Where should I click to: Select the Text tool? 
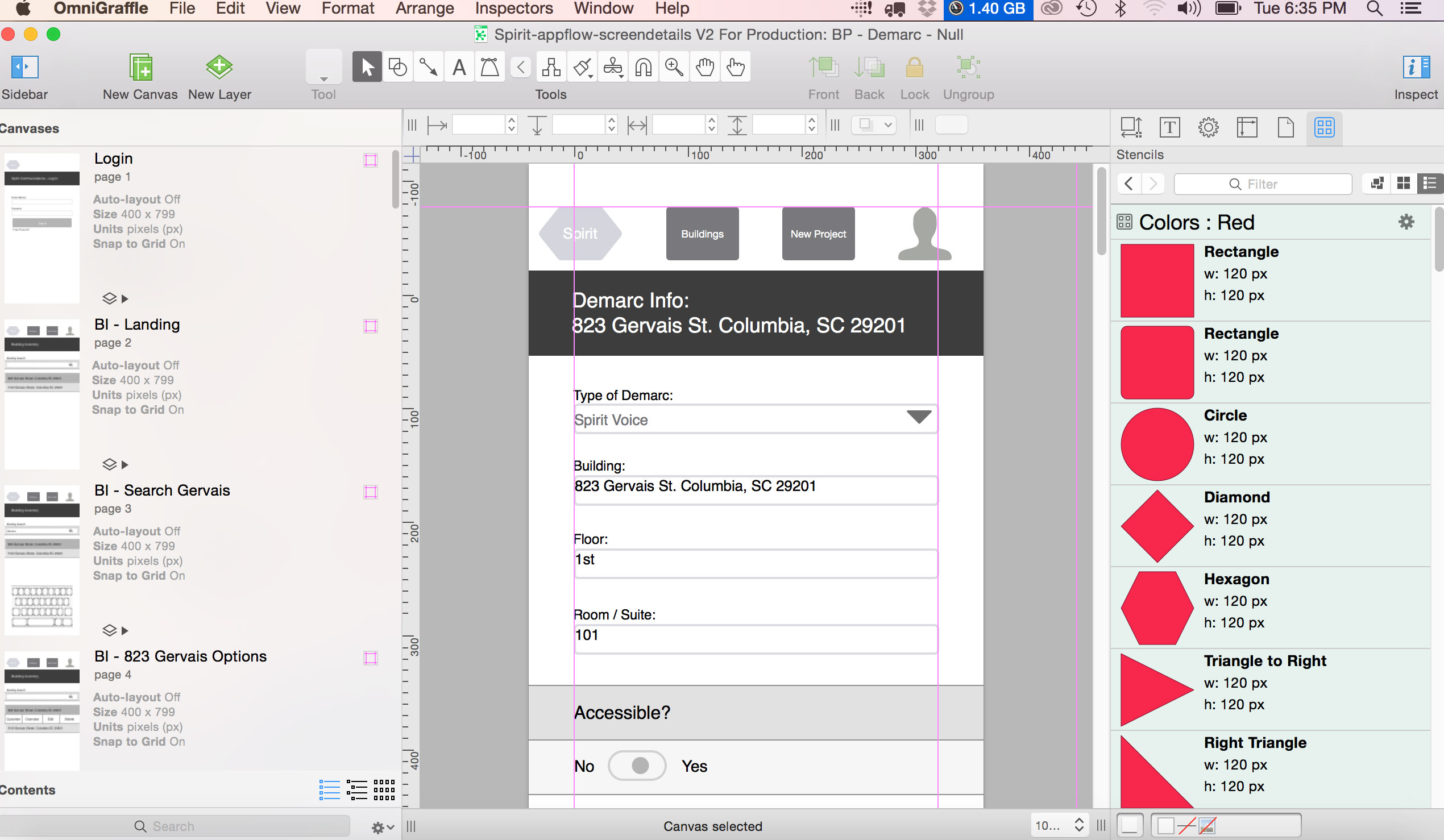pyautogui.click(x=459, y=67)
